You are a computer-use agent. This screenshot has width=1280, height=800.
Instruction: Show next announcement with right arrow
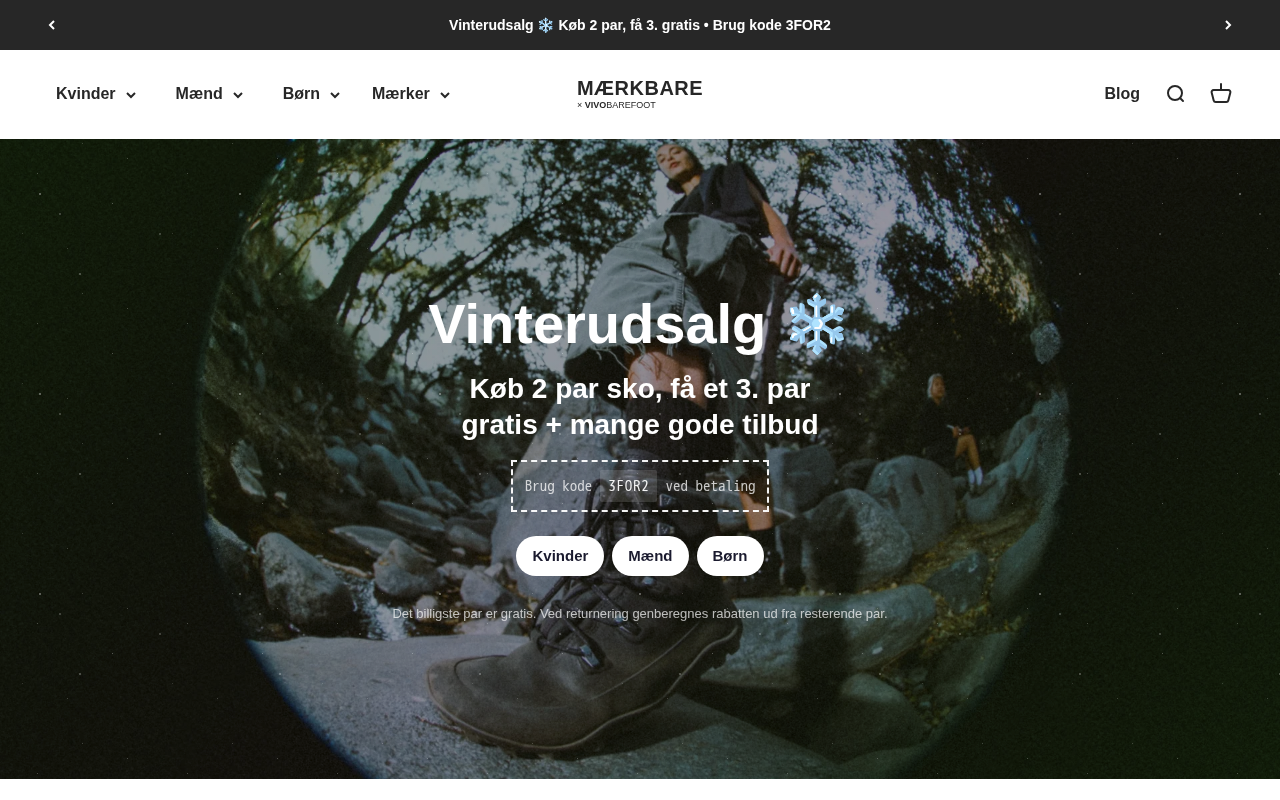pos(1228,25)
